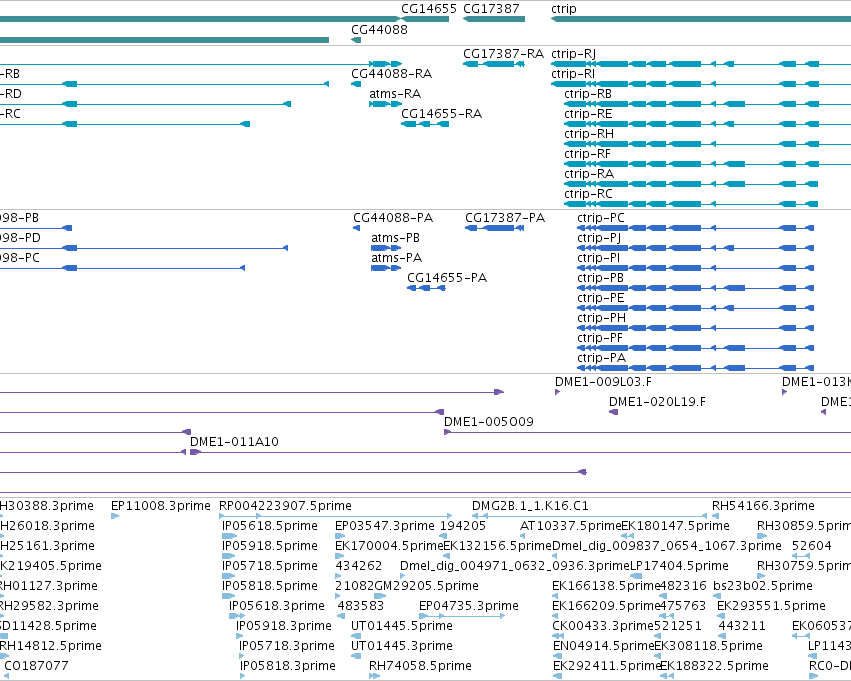The image size is (851, 681).
Task: Select the DME1-011A10 clone
Action: click(234, 442)
